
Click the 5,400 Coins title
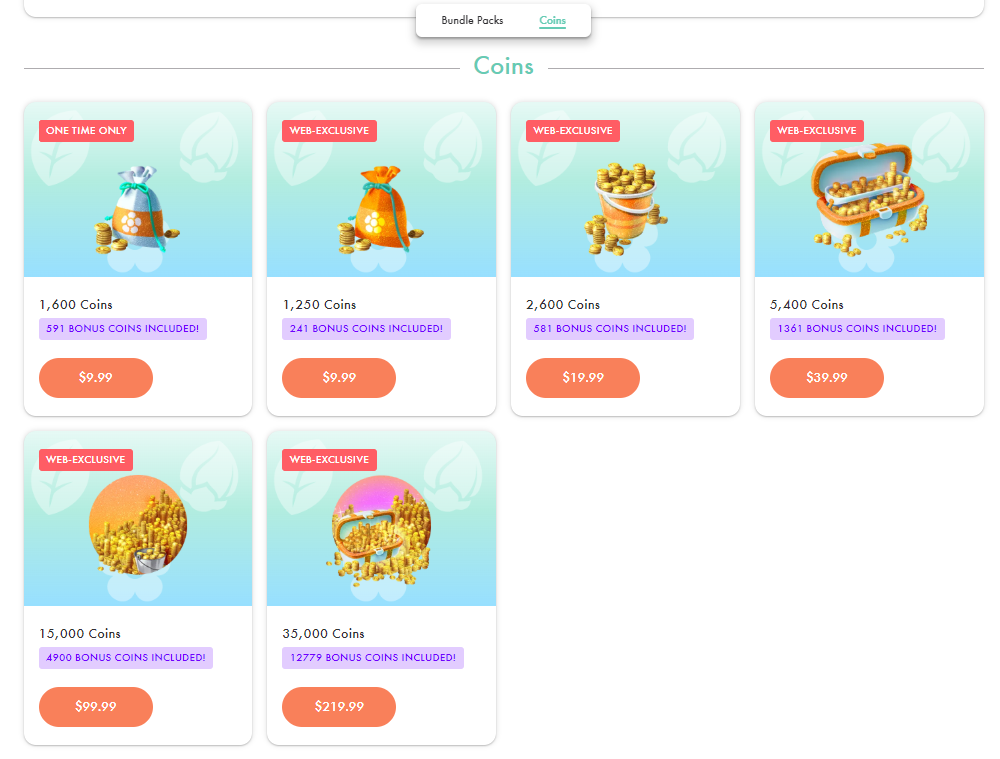pyautogui.click(x=807, y=305)
